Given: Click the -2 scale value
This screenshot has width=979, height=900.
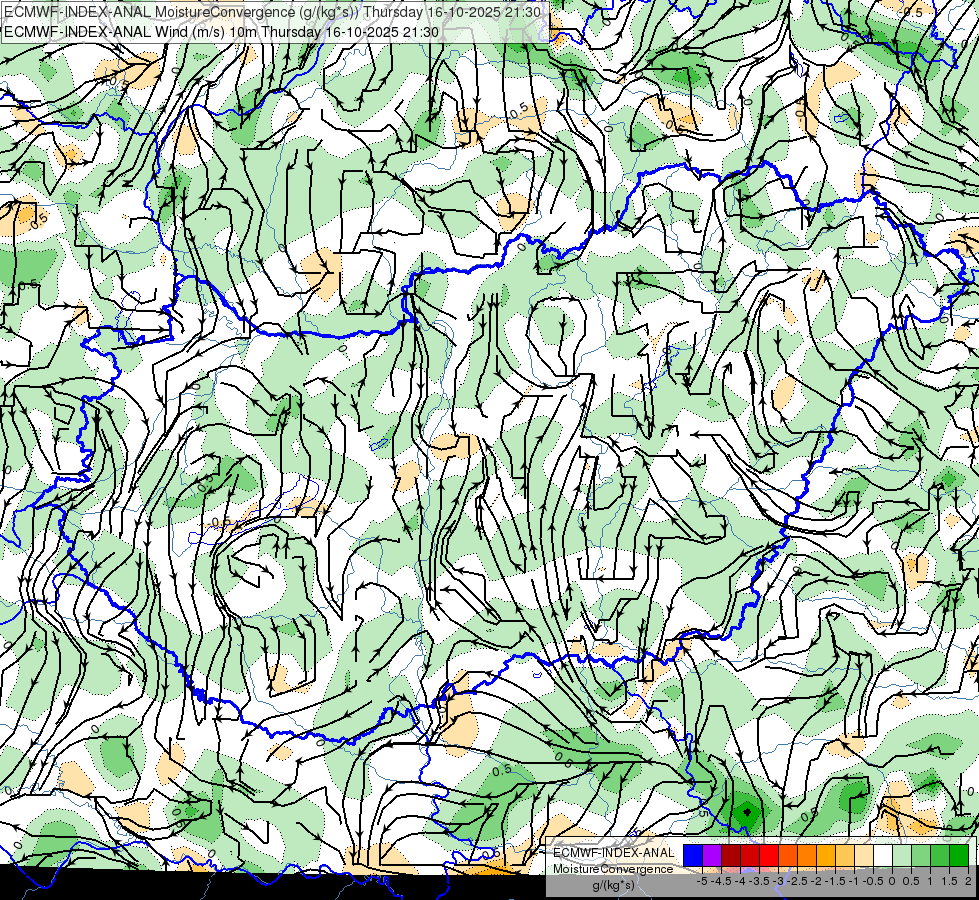Looking at the screenshot, I should coord(817,881).
